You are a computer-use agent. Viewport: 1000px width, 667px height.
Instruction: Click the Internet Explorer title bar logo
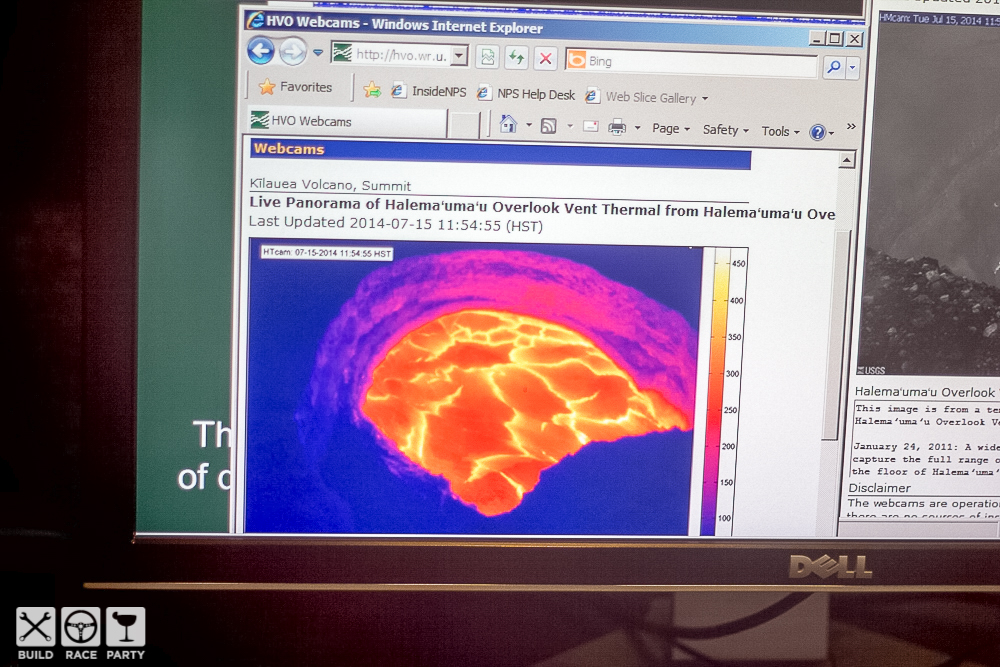tap(256, 20)
